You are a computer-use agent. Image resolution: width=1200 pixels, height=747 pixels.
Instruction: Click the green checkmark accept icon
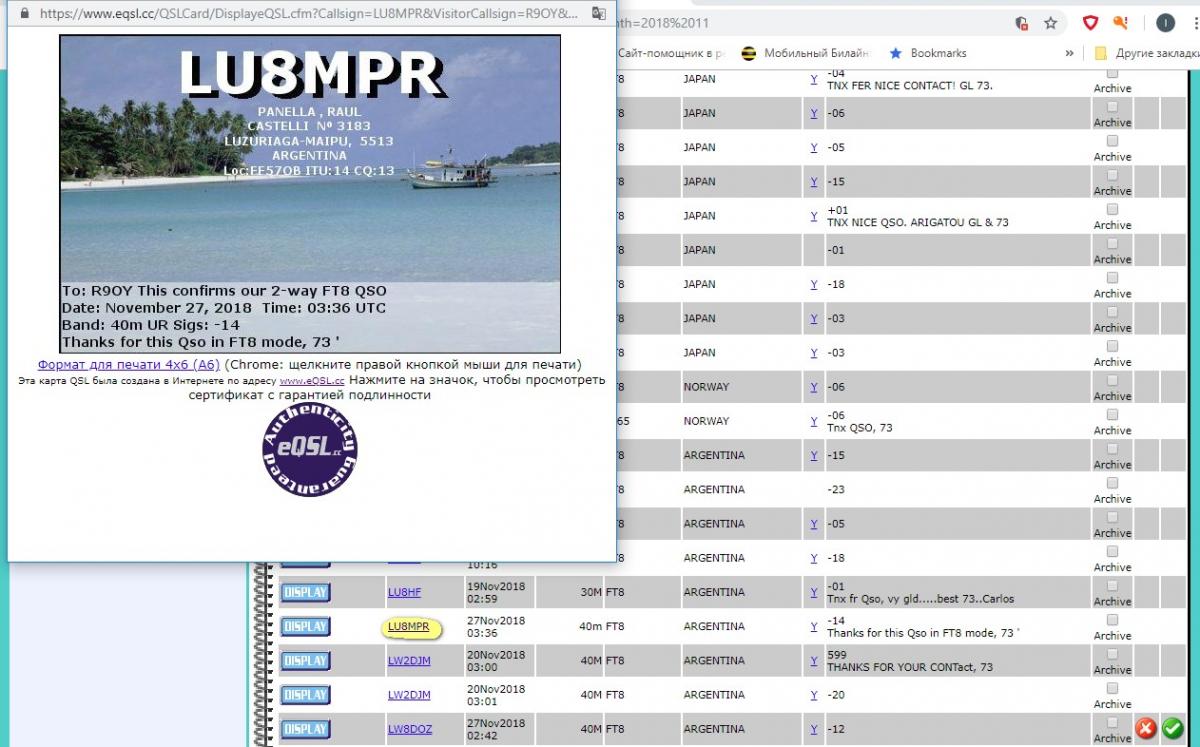(1171, 730)
